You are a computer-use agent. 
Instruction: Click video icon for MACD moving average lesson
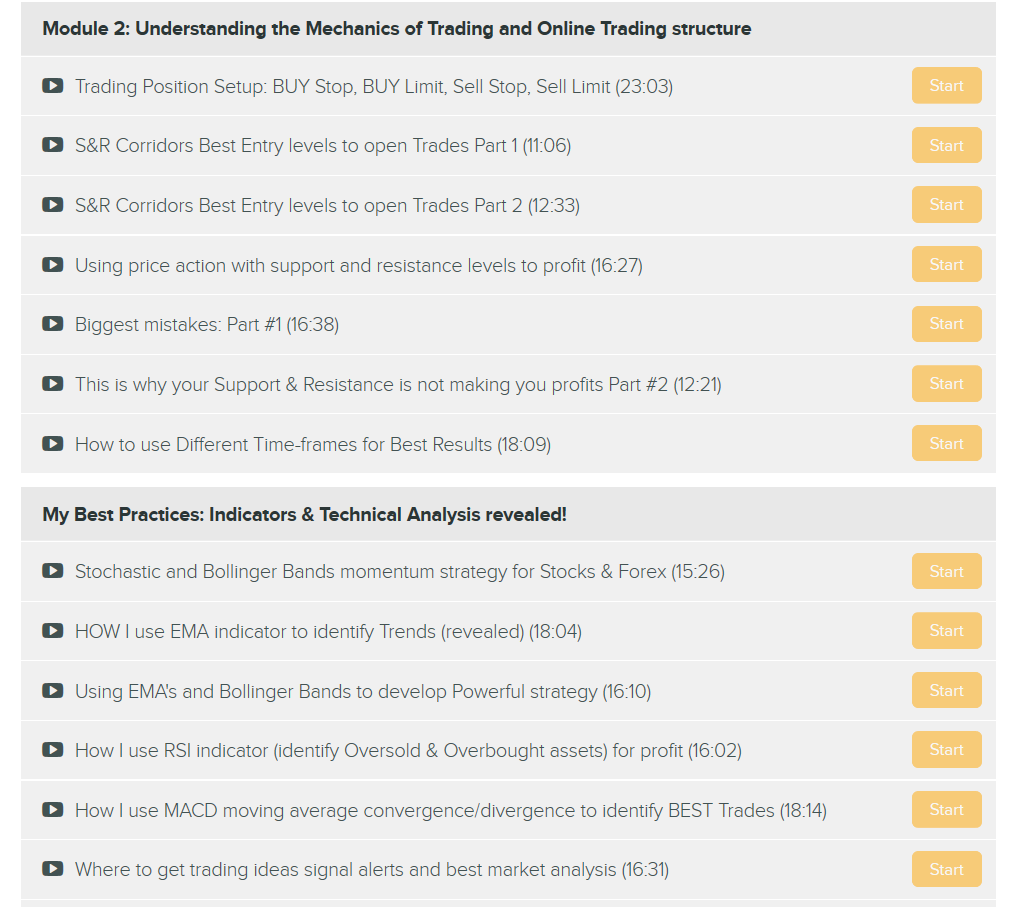[x=53, y=810]
